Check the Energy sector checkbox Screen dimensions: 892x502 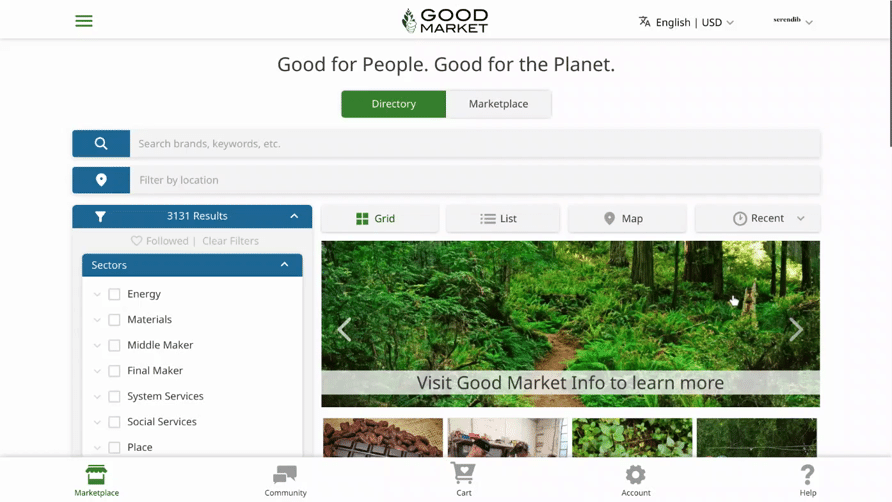[114, 294]
